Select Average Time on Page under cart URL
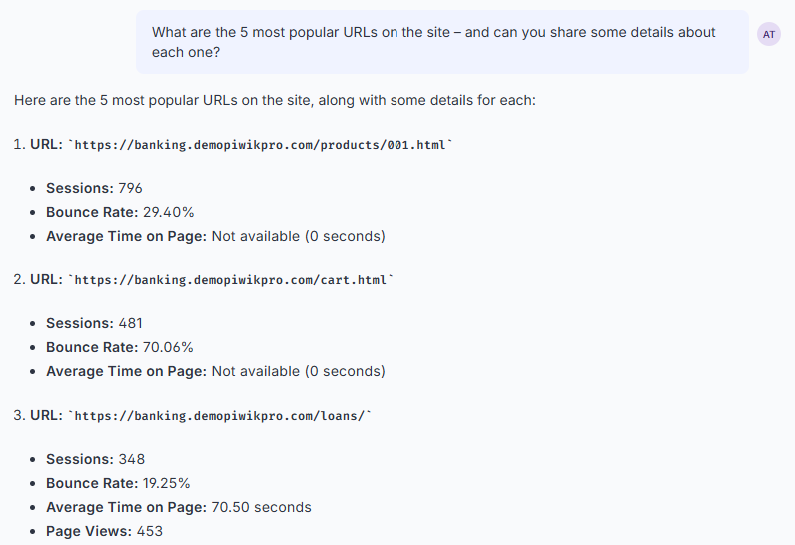 click(x=216, y=371)
